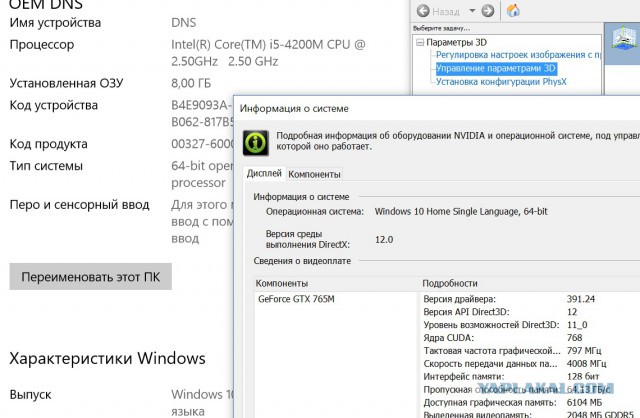This screenshot has width=640, height=418.
Task: Click the Forward arrow in NVIDIA panel
Action: click(488, 11)
